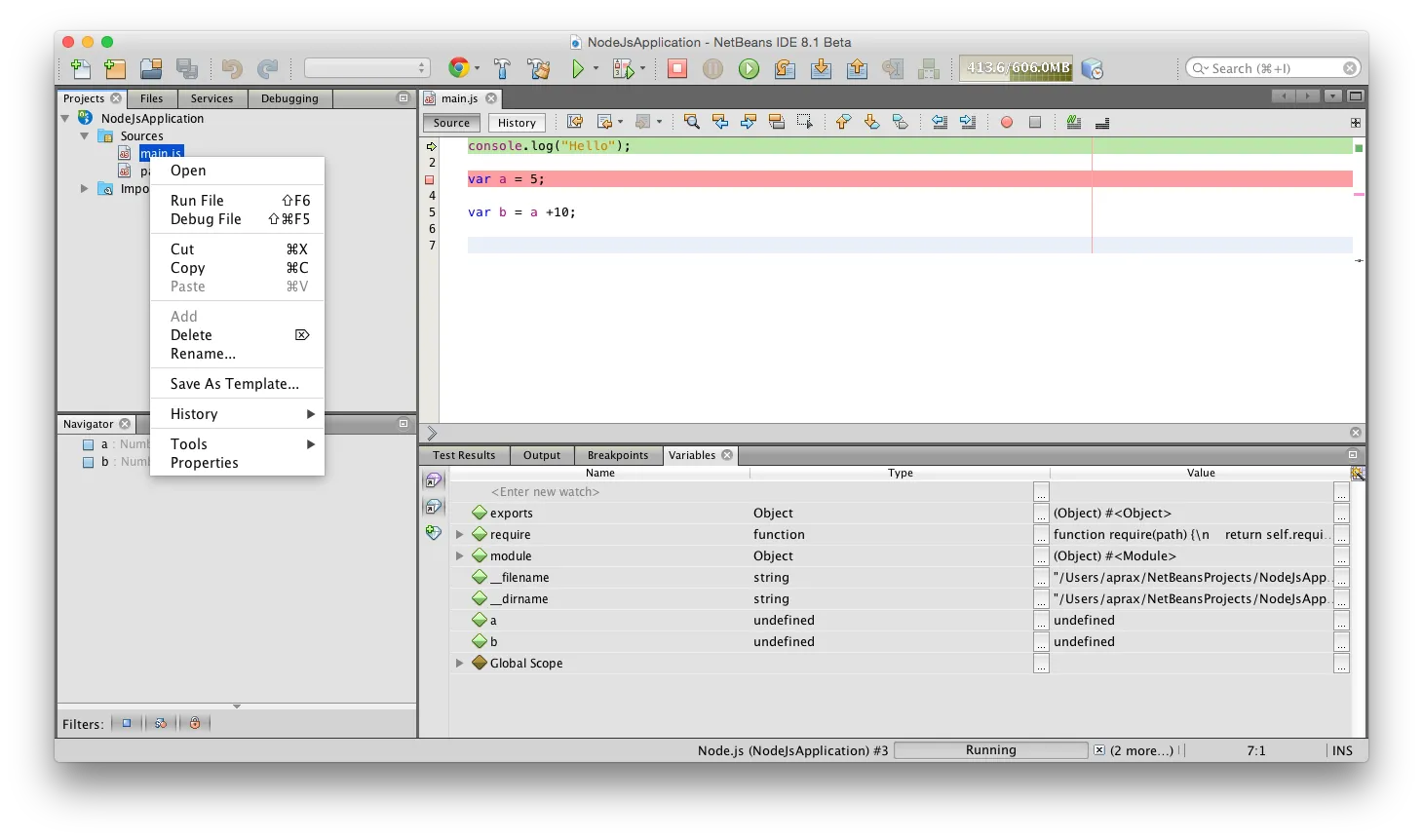
Task: Click the Toggle Bookmark icon
Action: point(901,122)
